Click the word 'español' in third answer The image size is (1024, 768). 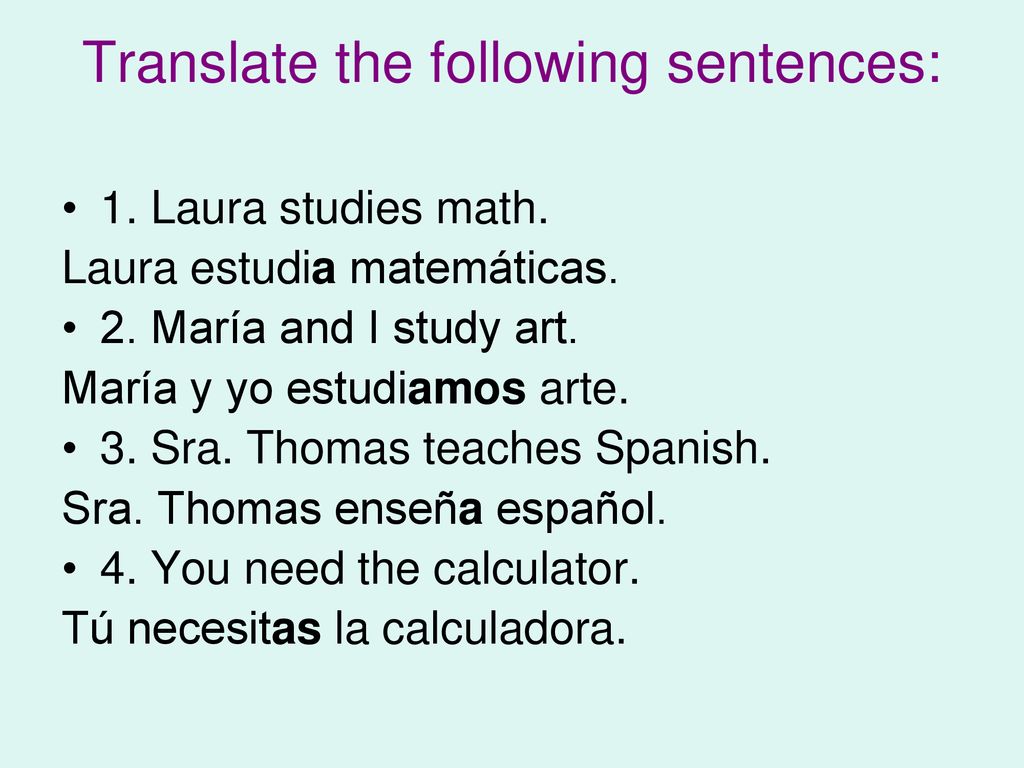(x=575, y=509)
